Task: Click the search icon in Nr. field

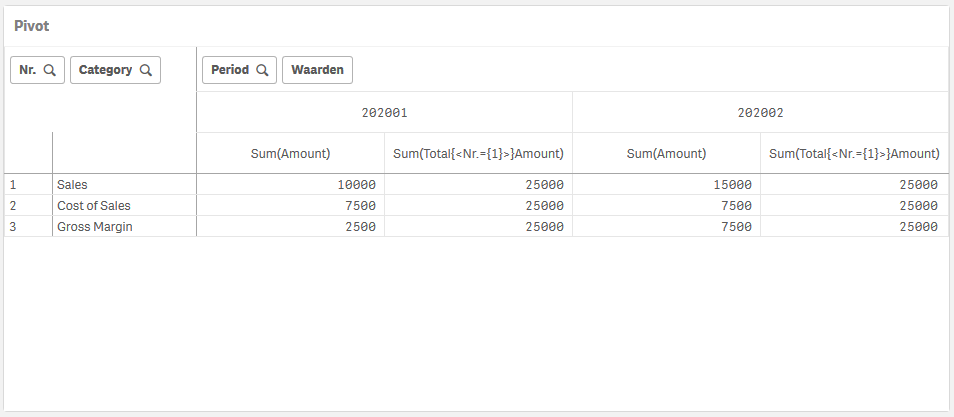Action: point(50,70)
